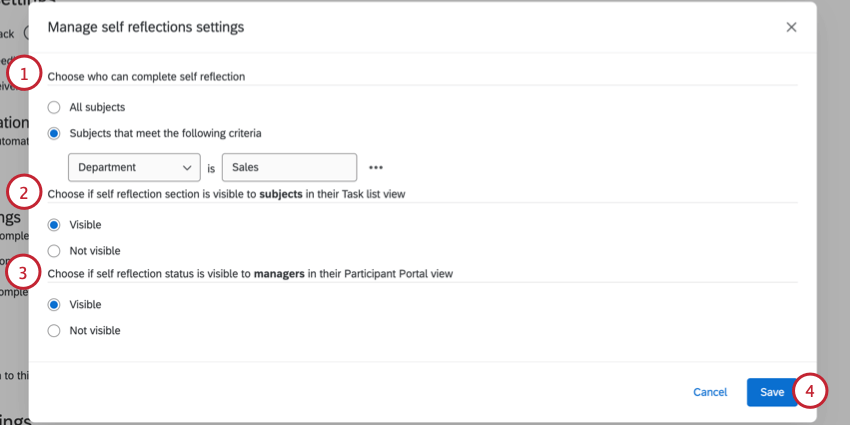This screenshot has width=850, height=425.
Task: Close the Manage self reflections dialog
Action: (791, 27)
